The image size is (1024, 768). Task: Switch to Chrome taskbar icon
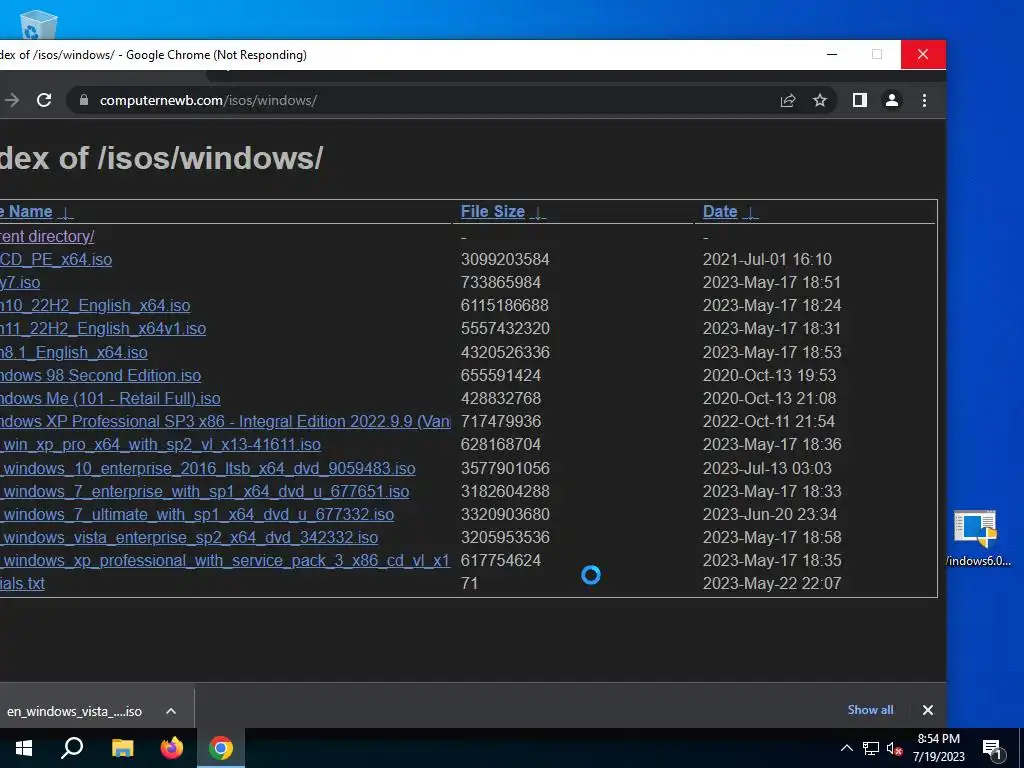coord(221,748)
